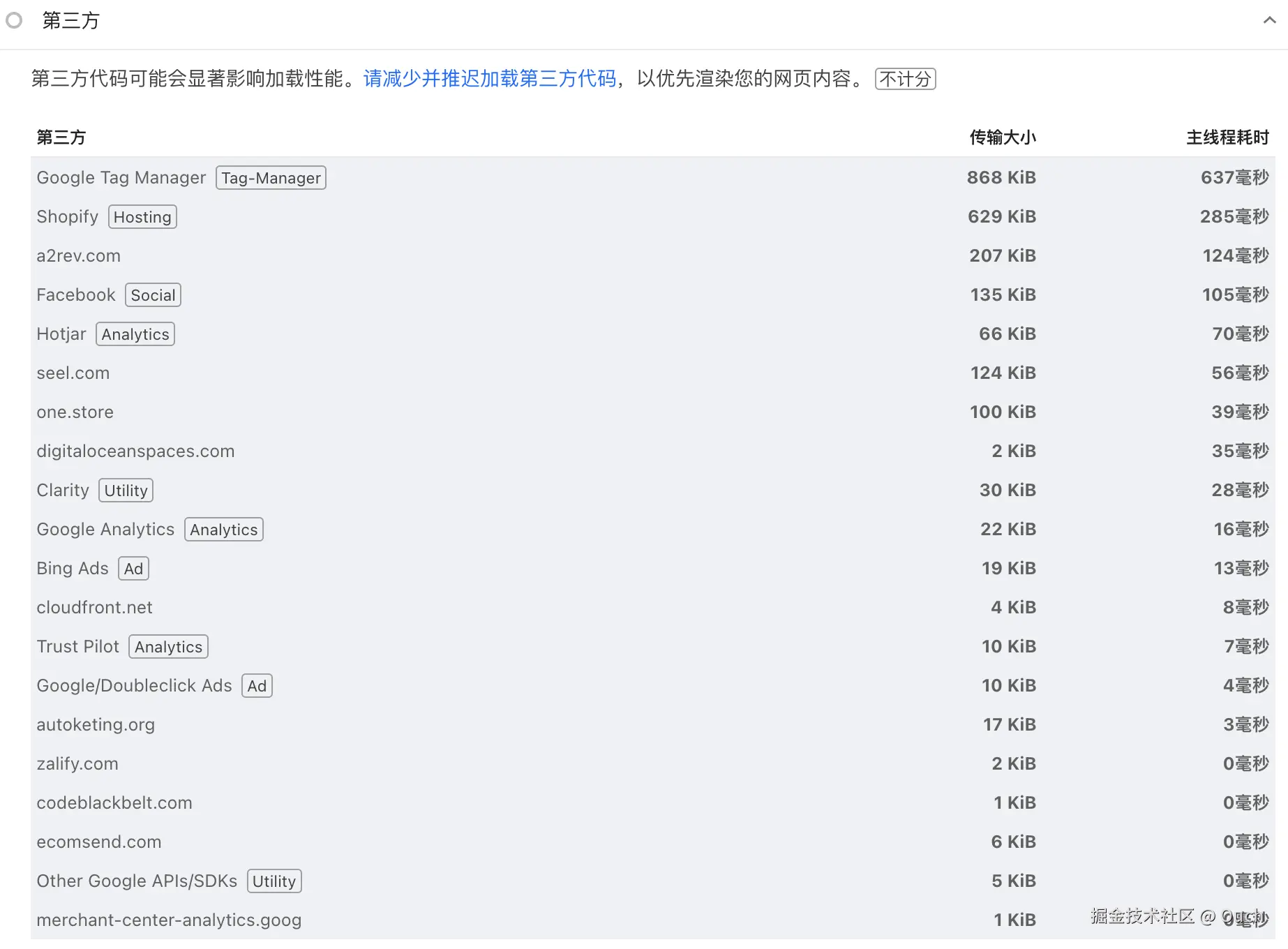The image size is (1288, 949).
Task: Click the 35毫秒 main-thread time value
Action: [1240, 451]
